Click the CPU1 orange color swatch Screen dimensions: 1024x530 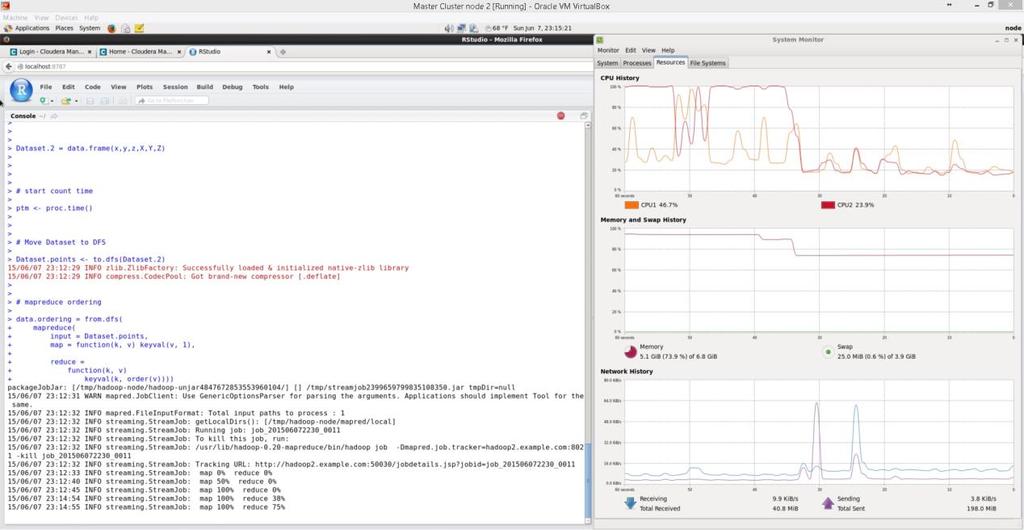tap(632, 205)
